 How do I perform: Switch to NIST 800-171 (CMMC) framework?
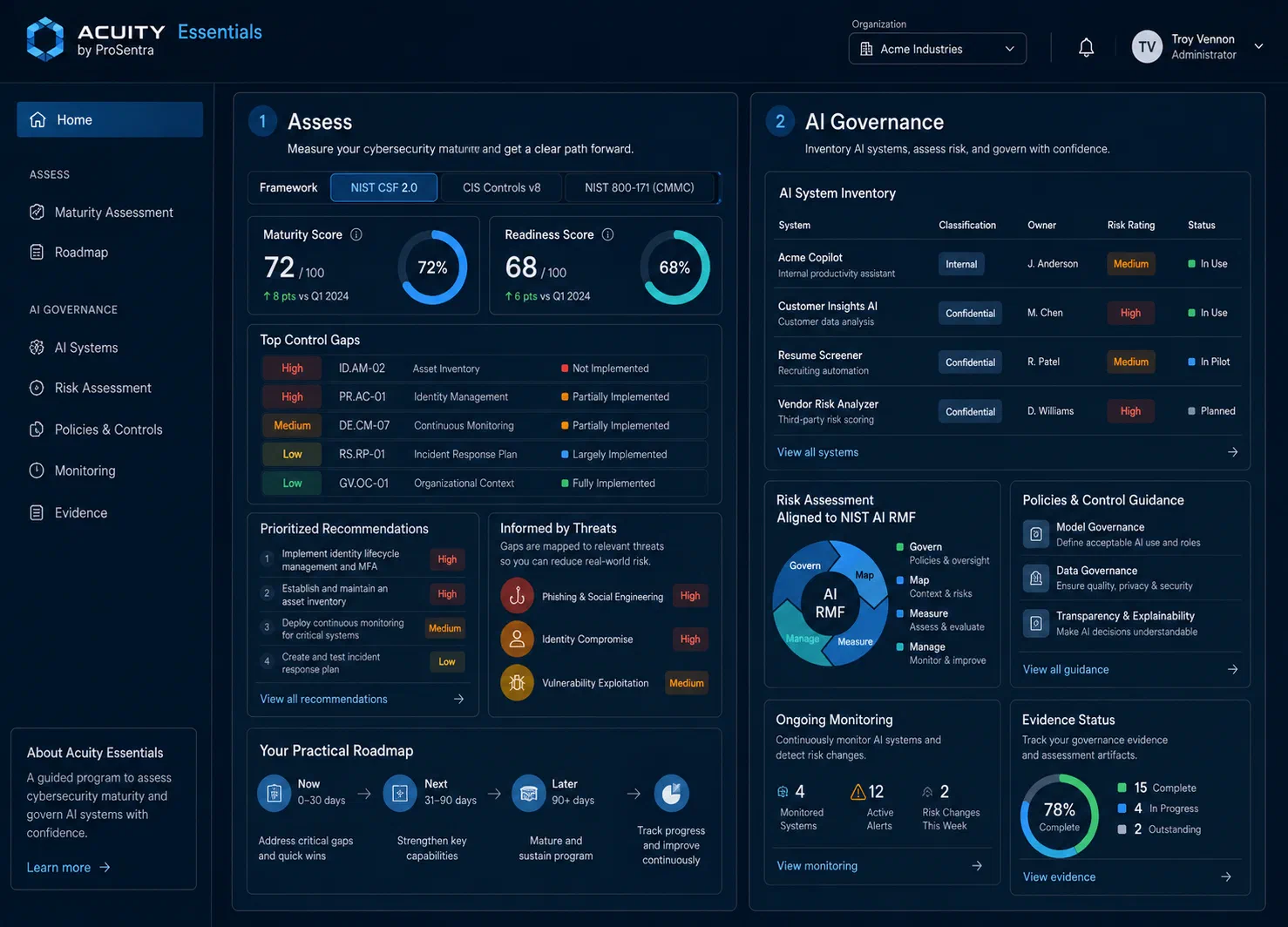(x=640, y=187)
